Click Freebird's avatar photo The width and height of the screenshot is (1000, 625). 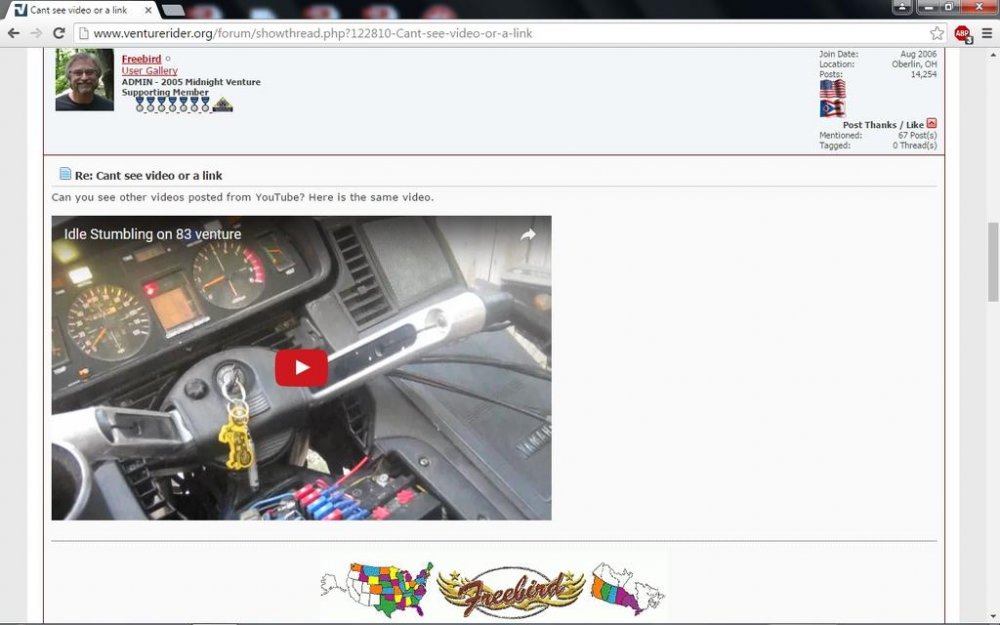click(x=84, y=80)
